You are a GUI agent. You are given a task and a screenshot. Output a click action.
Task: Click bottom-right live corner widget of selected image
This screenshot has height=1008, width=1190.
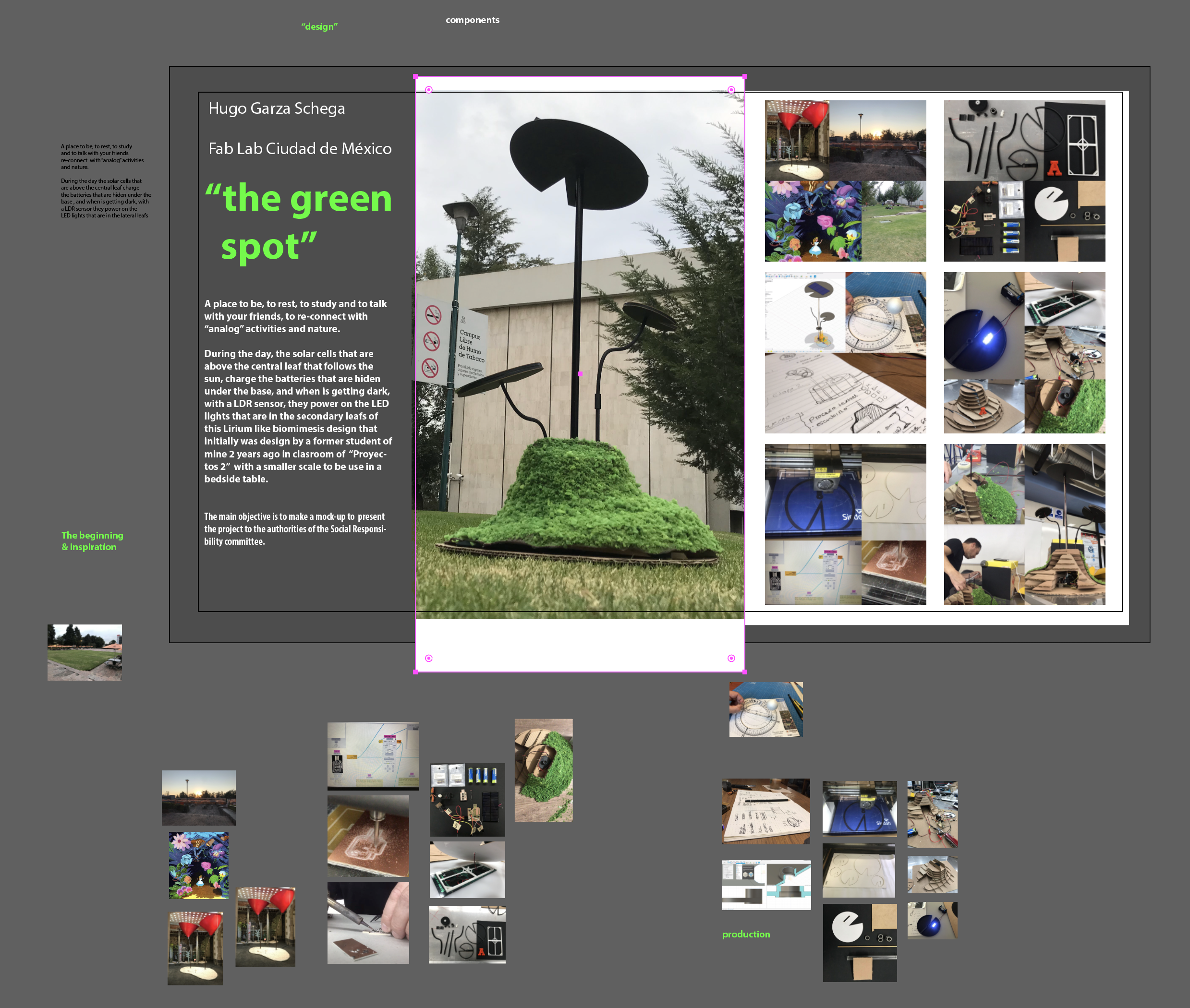pos(731,658)
